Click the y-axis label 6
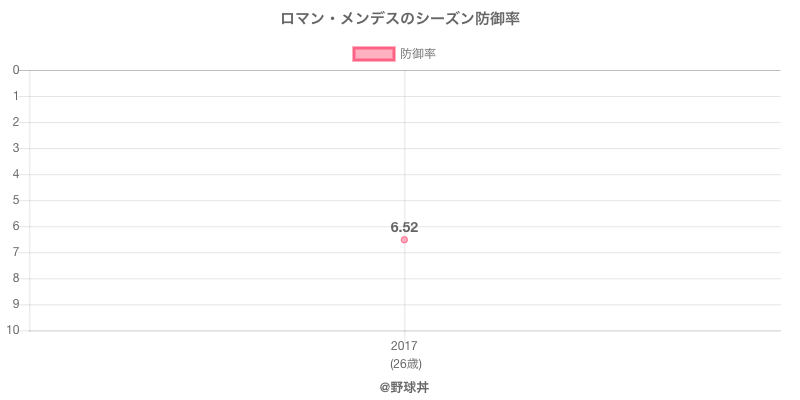800x400 pixels. (17, 226)
